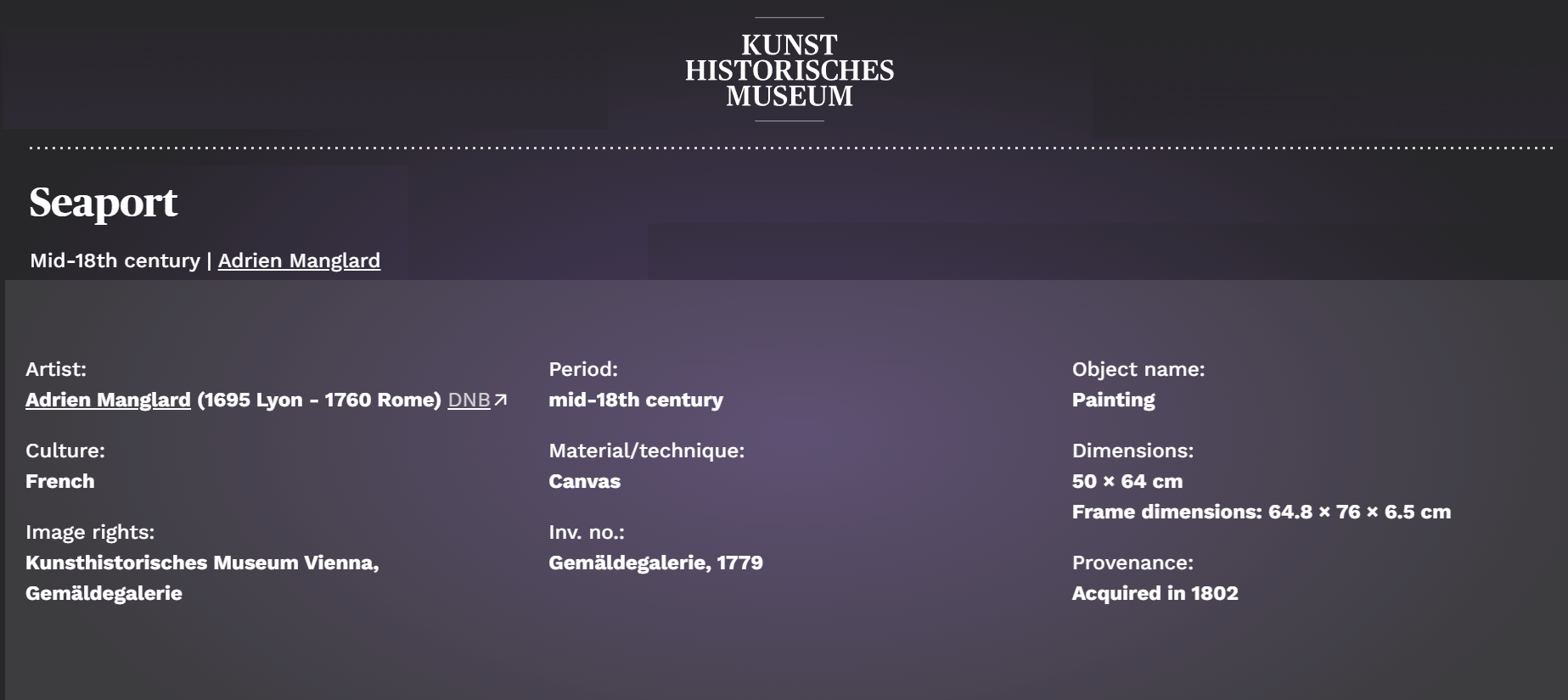Click the 'Provenance:' field label
The image size is (1568, 700).
(1132, 563)
